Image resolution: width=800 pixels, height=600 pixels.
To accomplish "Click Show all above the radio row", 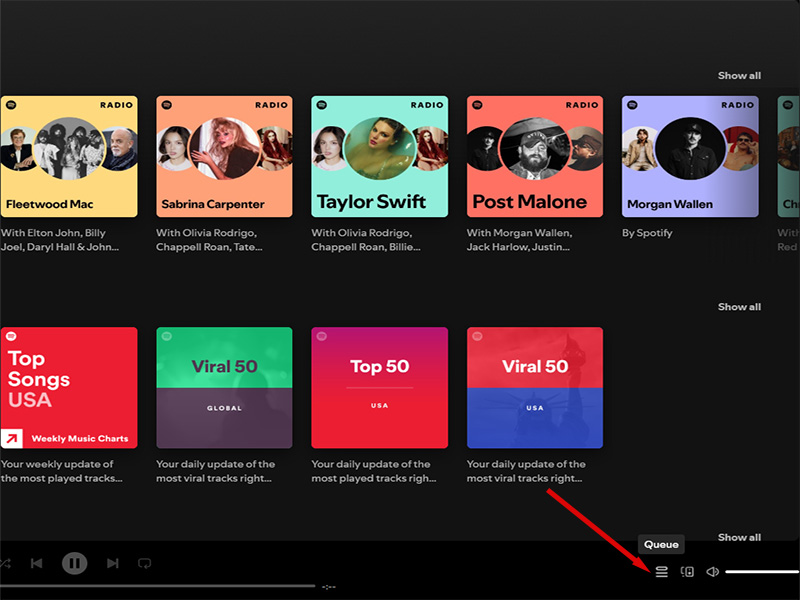I will (739, 76).
